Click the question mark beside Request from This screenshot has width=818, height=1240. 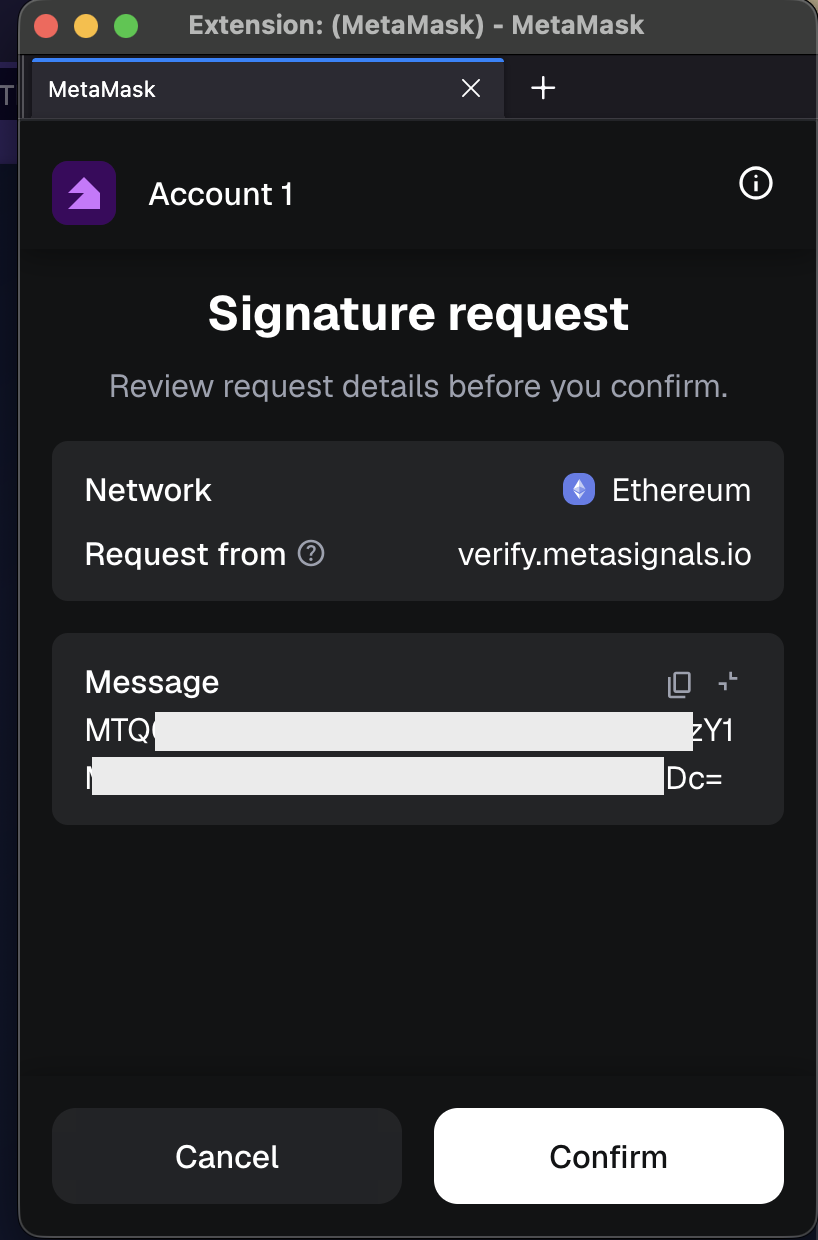pos(312,553)
